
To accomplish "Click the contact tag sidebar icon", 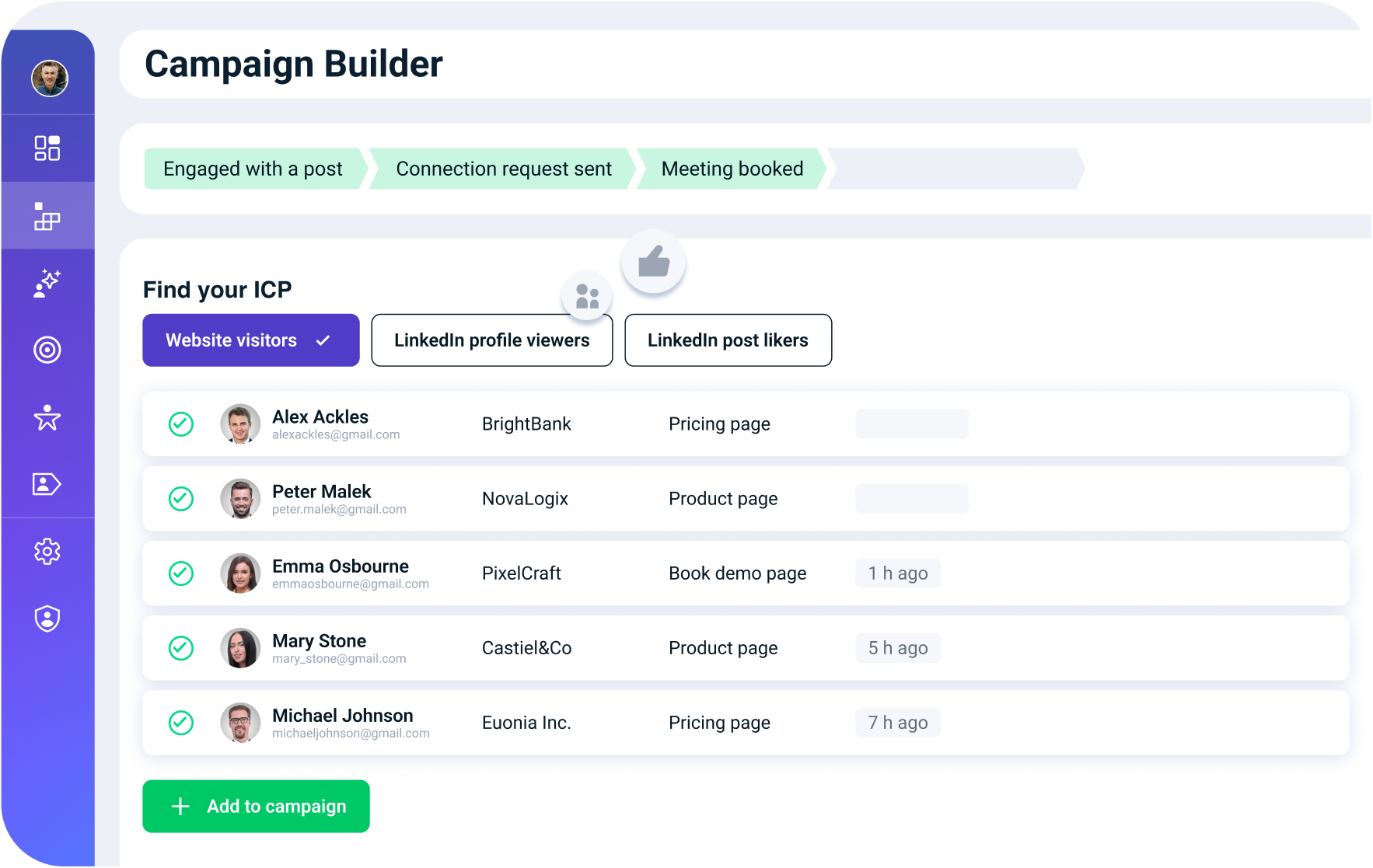I will point(47,484).
